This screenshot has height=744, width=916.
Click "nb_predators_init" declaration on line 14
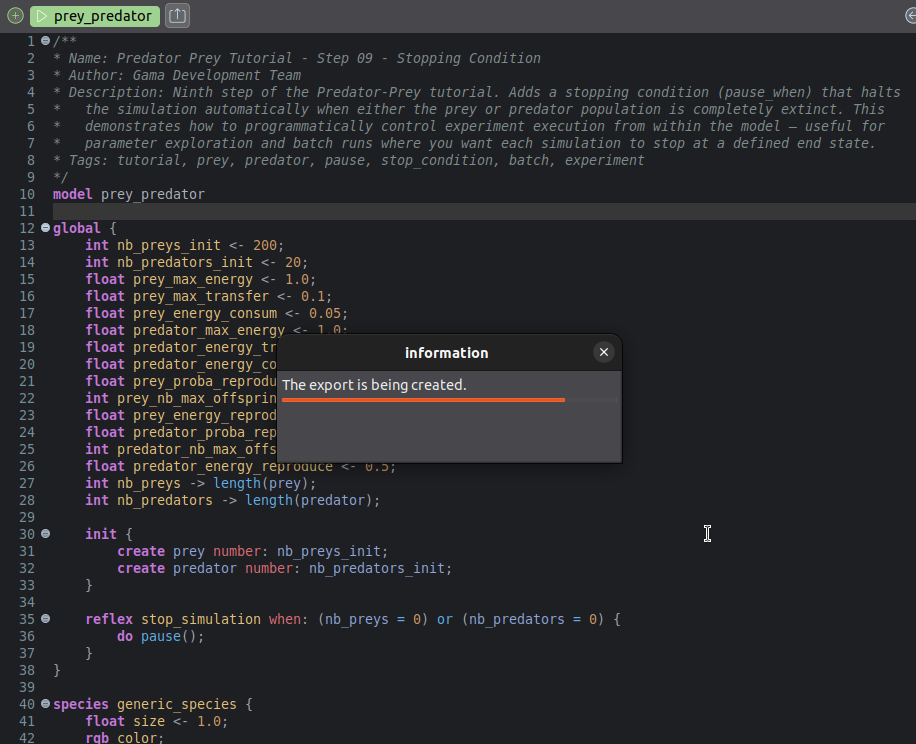click(x=185, y=262)
